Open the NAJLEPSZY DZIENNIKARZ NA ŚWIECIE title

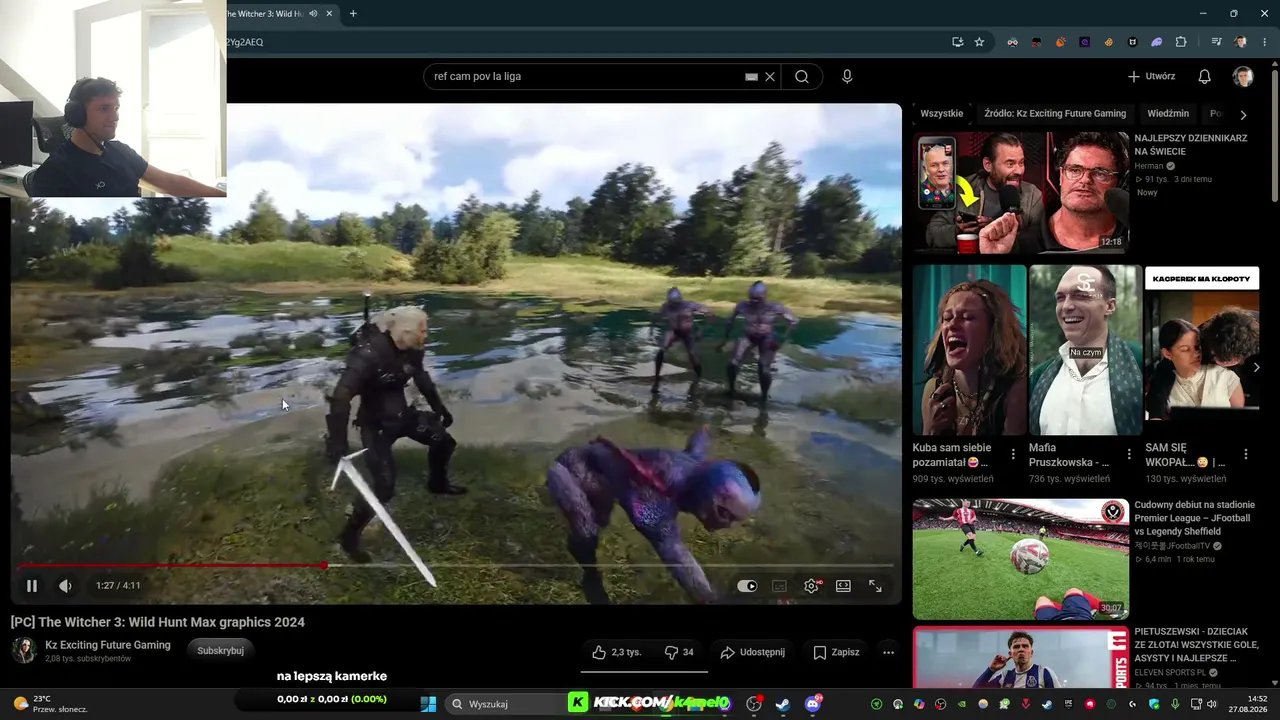click(x=1190, y=145)
